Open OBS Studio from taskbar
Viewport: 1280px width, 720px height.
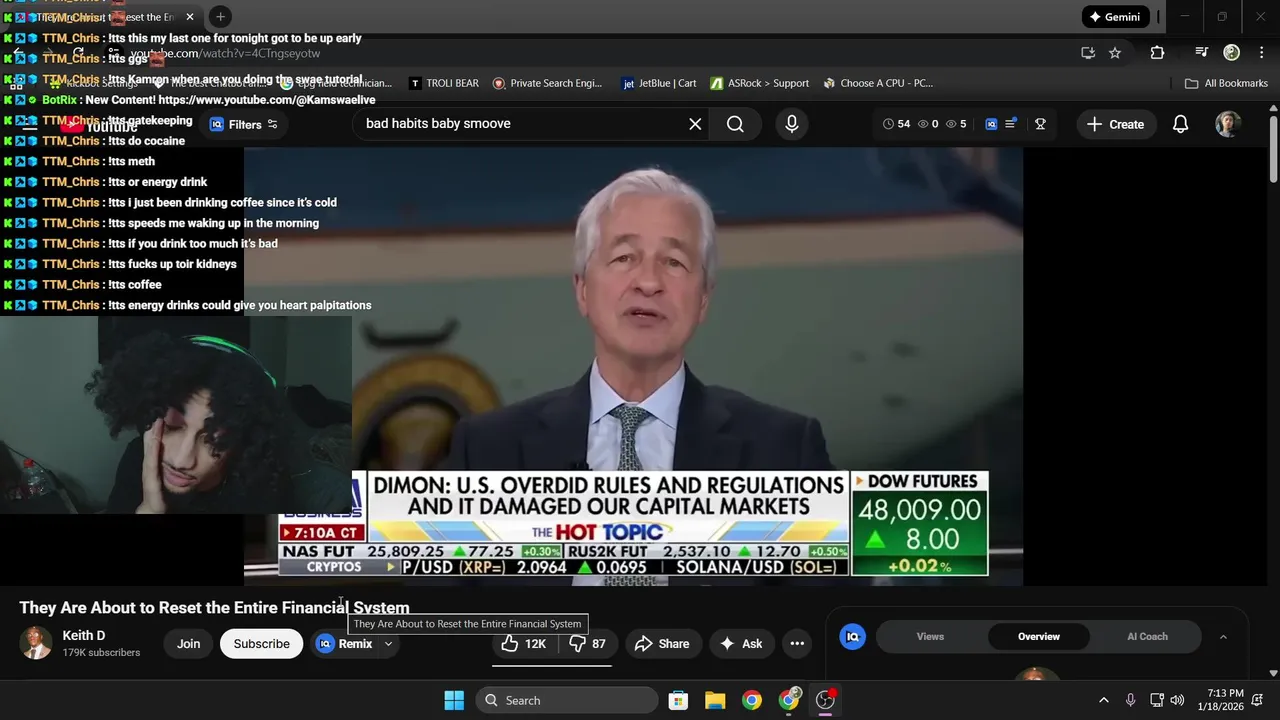tap(826, 700)
